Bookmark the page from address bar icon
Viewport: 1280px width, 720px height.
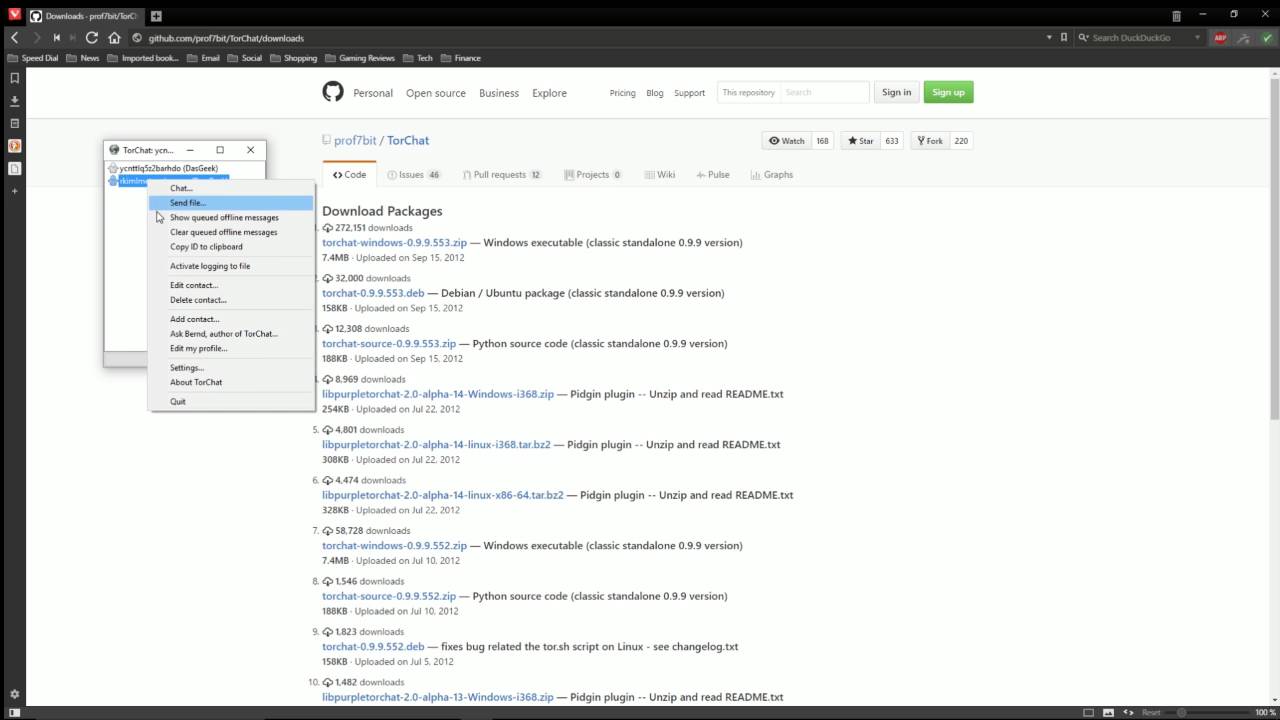pyautogui.click(x=1063, y=37)
